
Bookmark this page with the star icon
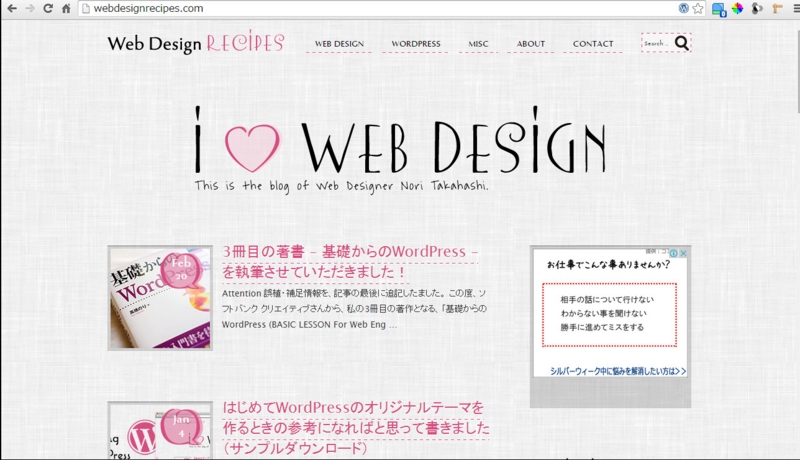[698, 8]
